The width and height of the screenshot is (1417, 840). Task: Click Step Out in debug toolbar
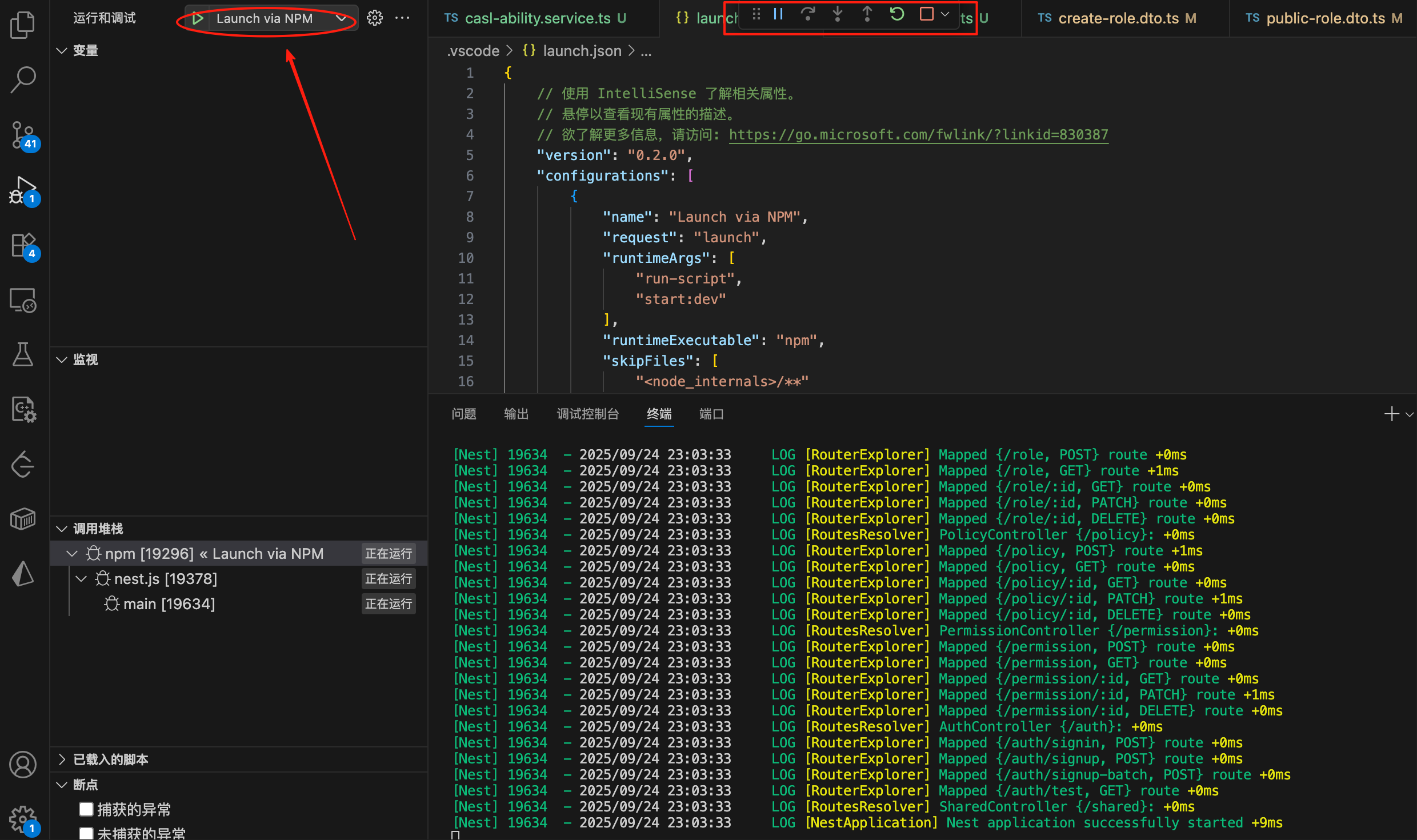point(867,14)
